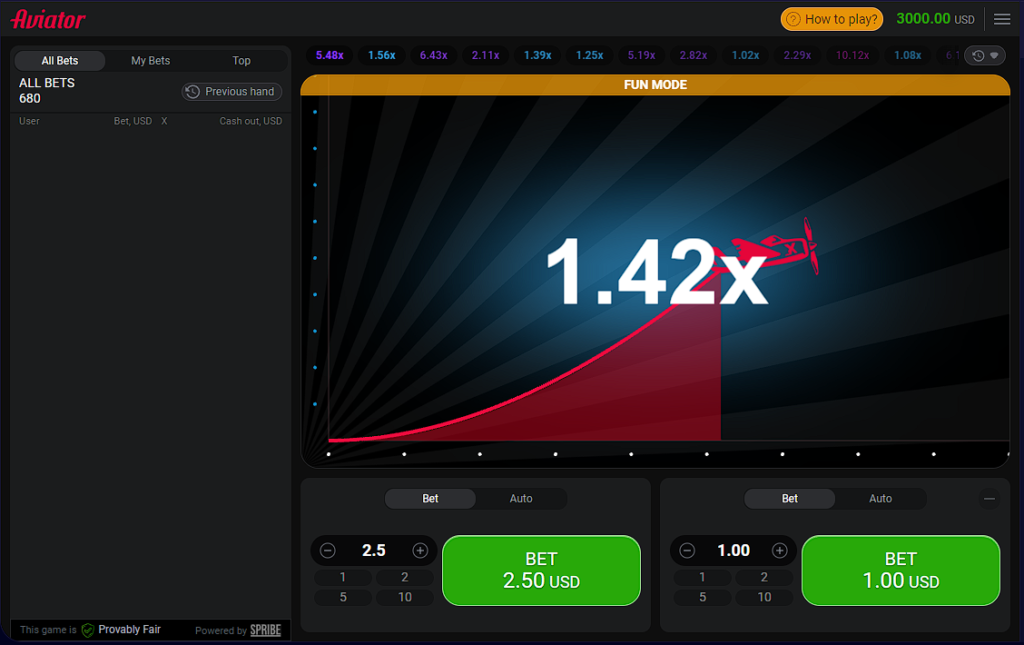This screenshot has height=645, width=1024.
Task: Decrease left bet amount with minus icon
Action: pos(328,550)
